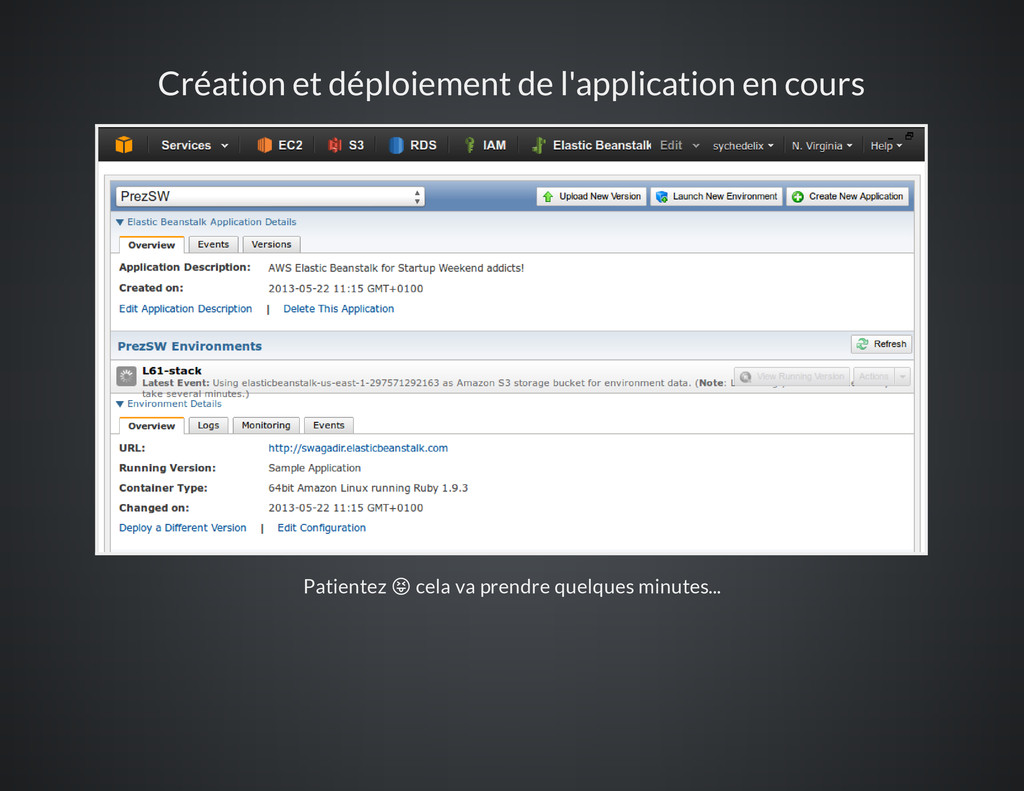
Task: Open the PrezSW application selector
Action: 270,197
